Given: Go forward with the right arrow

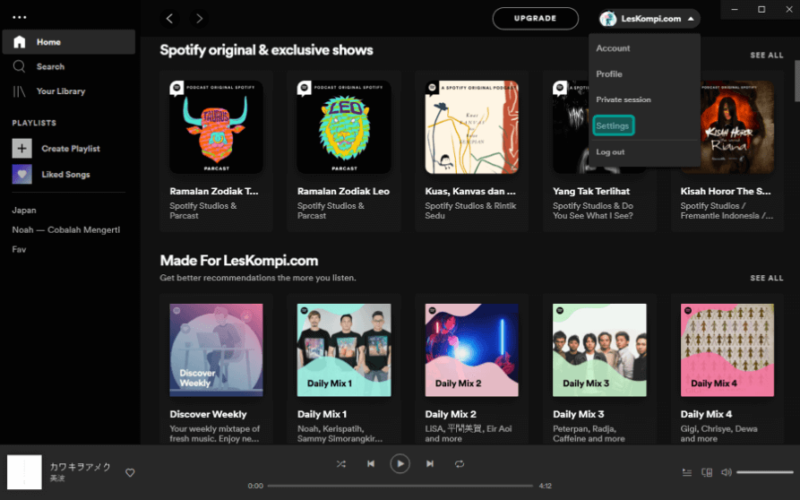Looking at the screenshot, I should tap(199, 19).
